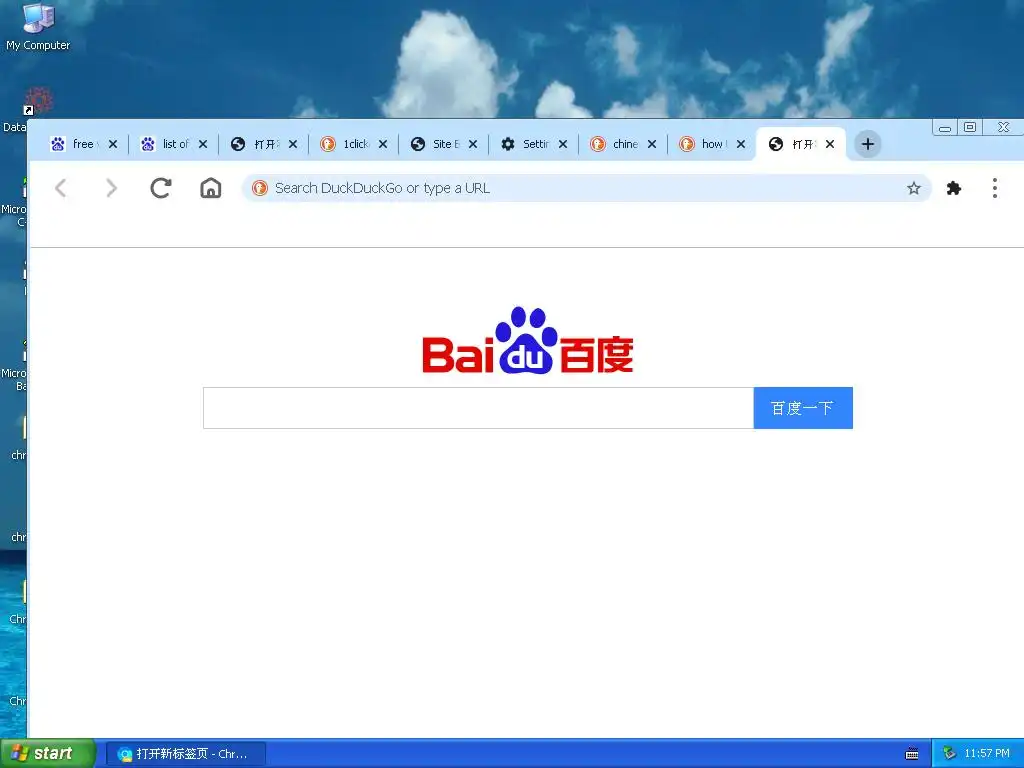Screen dimensions: 1024x768
Task: Minimize the Chrome window
Action: pos(945,127)
